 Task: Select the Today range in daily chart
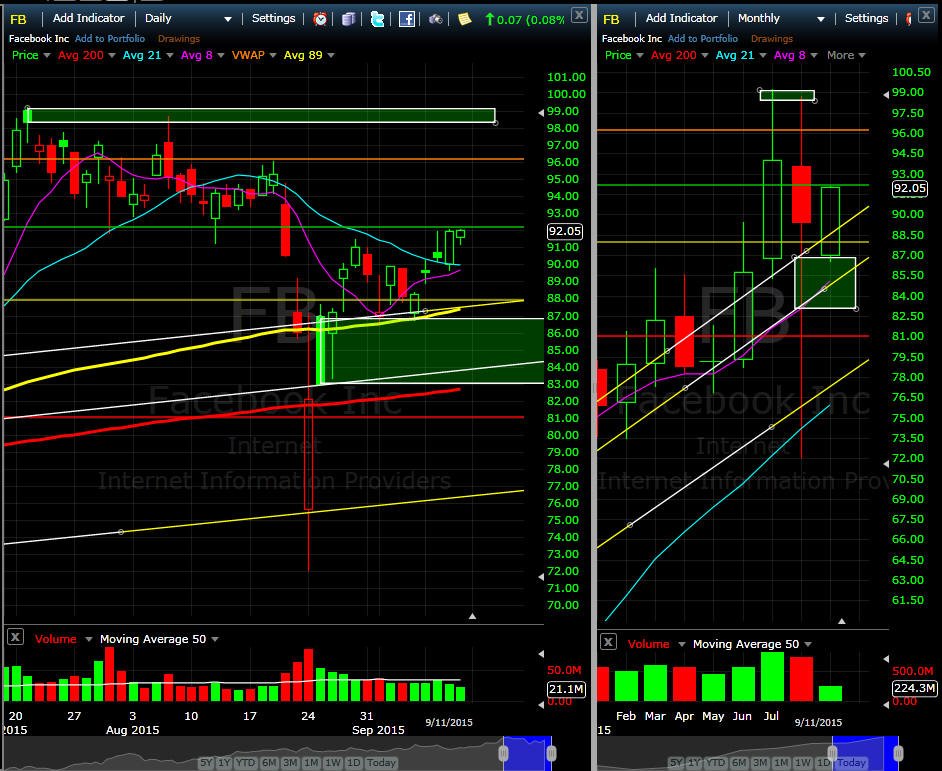381,763
